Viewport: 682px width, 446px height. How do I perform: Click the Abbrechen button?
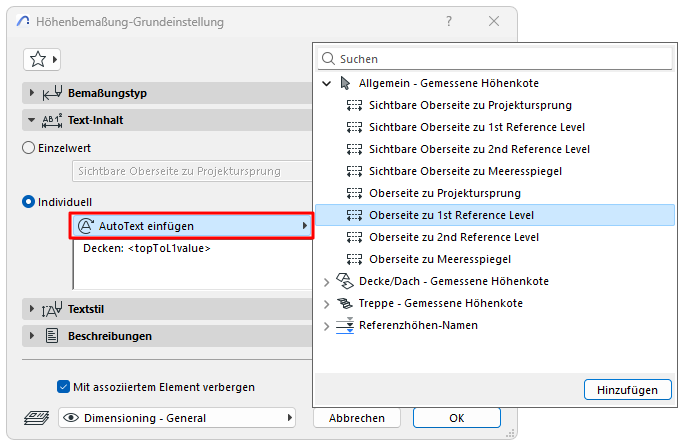click(x=357, y=418)
